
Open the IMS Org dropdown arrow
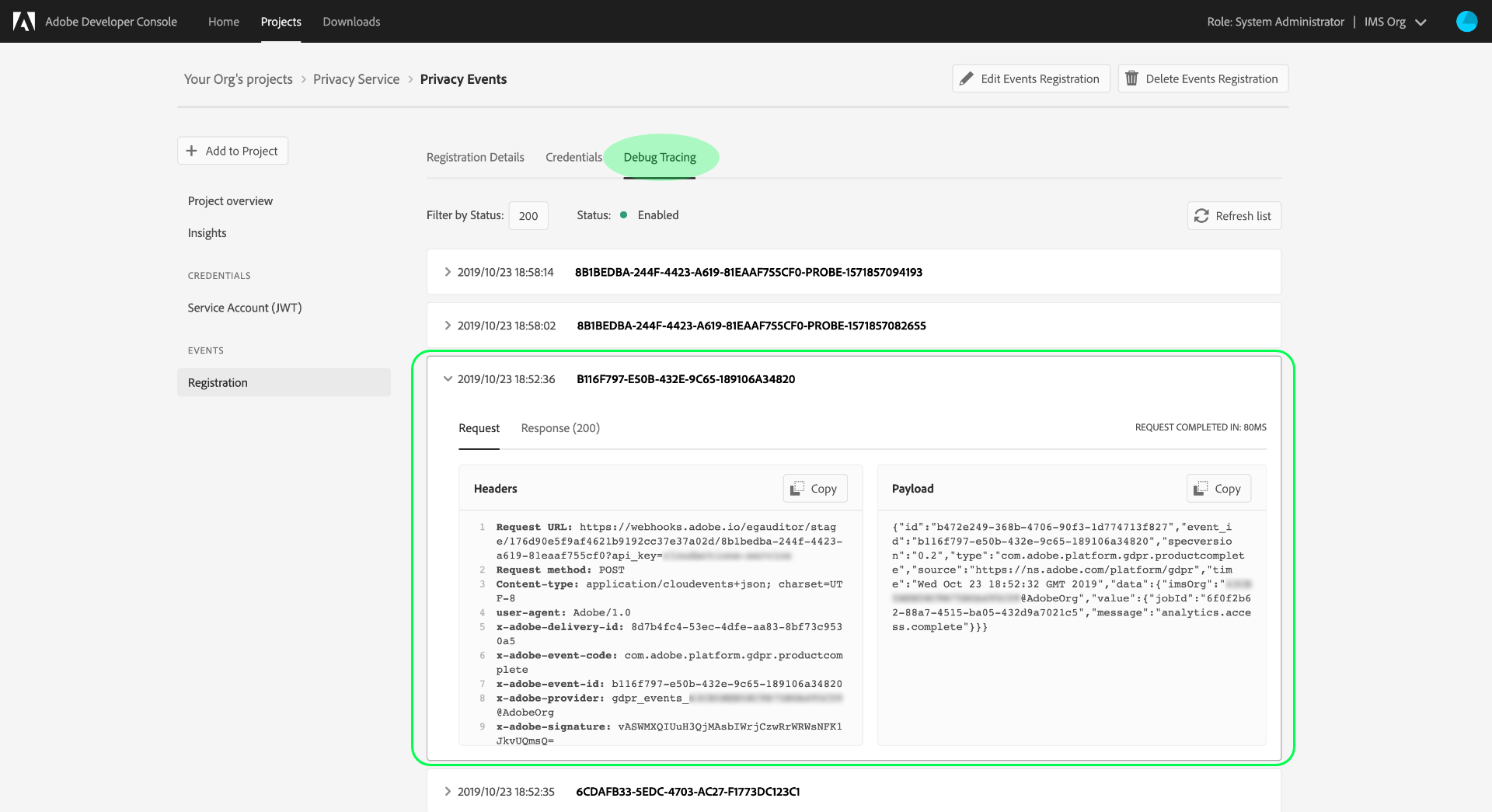coord(1421,22)
